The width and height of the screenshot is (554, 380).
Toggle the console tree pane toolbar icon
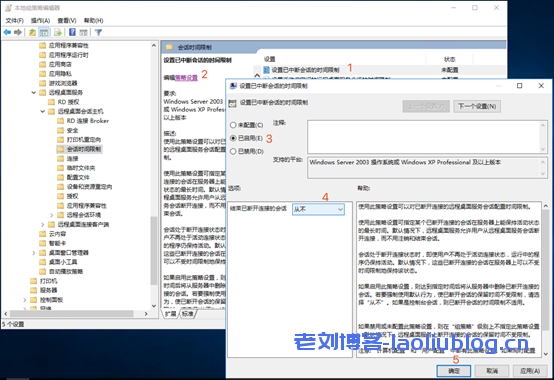(44, 32)
